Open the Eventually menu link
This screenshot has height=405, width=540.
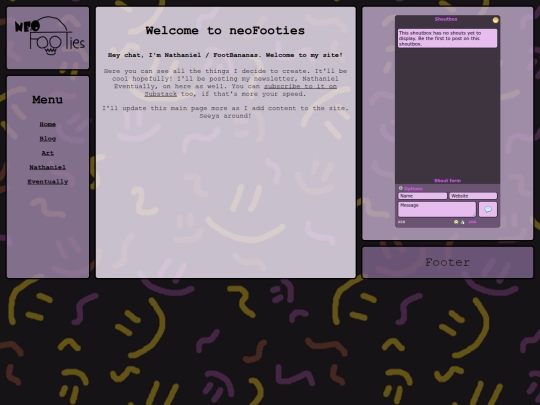click(48, 182)
